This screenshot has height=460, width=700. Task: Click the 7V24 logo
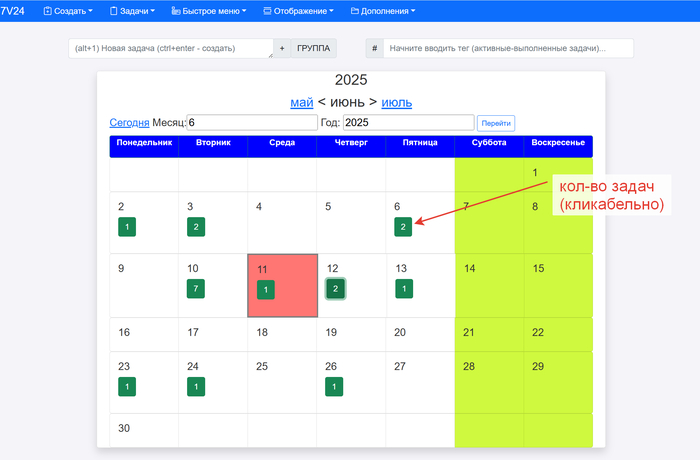pyautogui.click(x=13, y=11)
